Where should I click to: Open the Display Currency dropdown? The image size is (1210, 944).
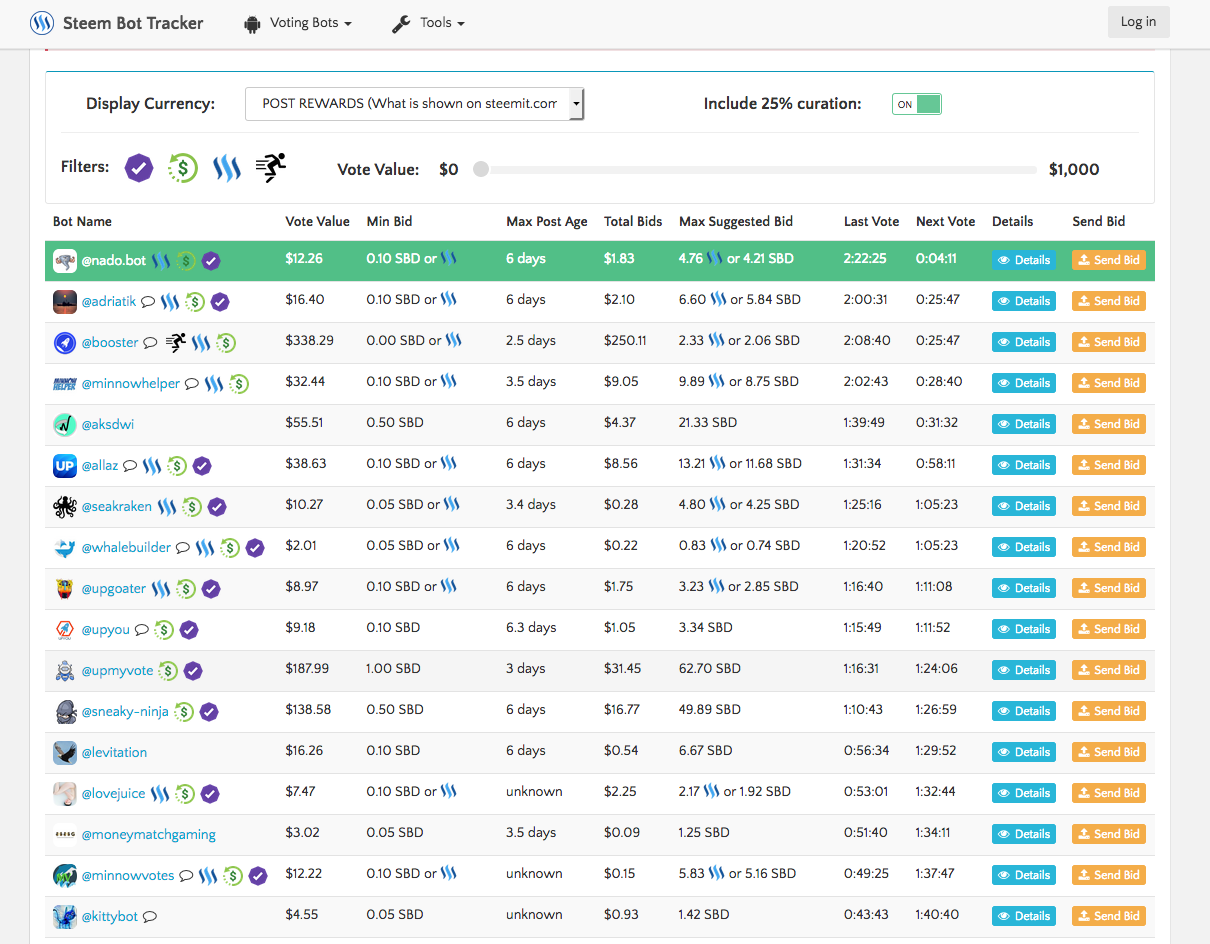tap(414, 103)
